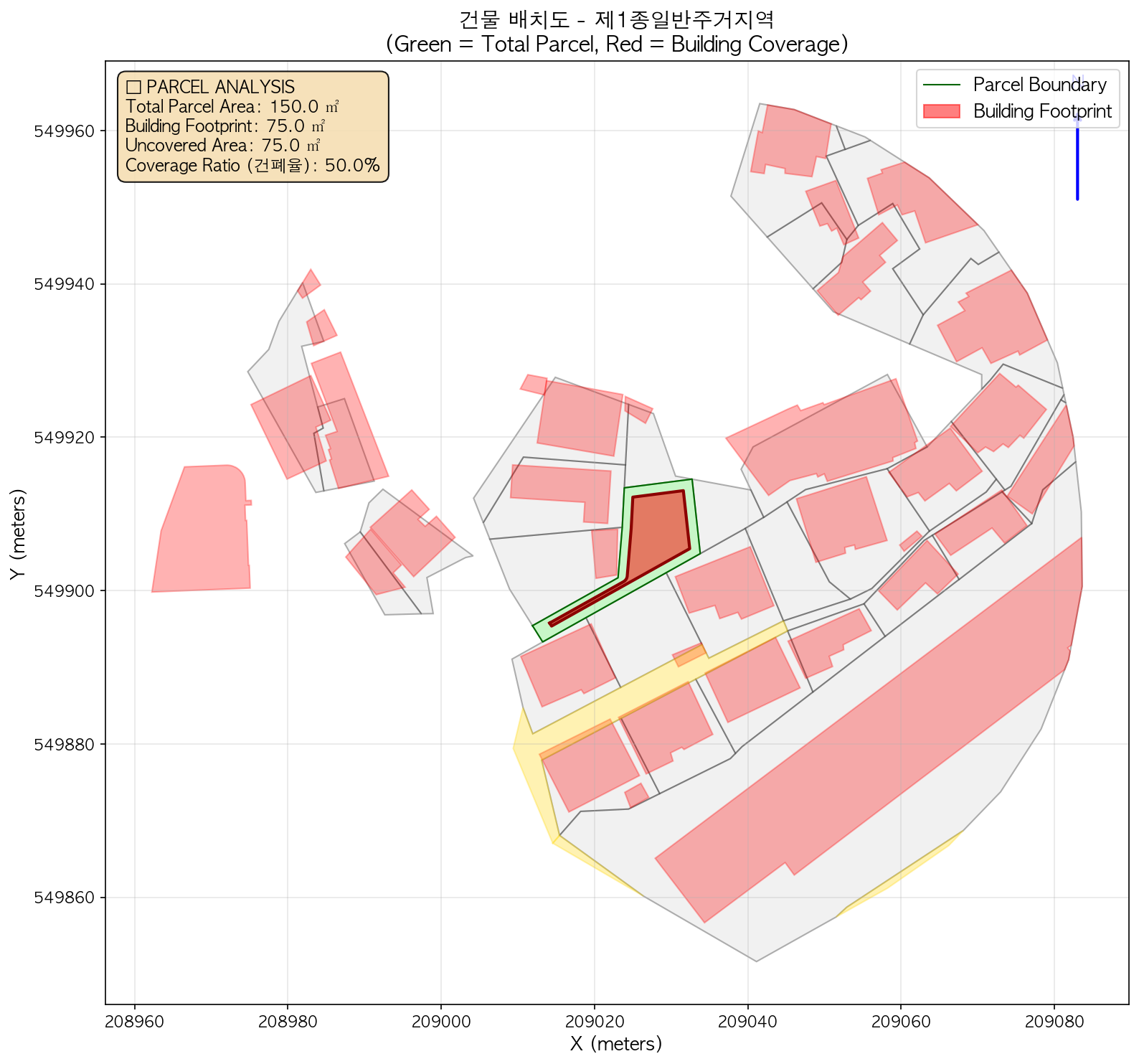Select the Y (meters) axis label
Screen dimensions: 1139x1064
[x=18, y=533]
